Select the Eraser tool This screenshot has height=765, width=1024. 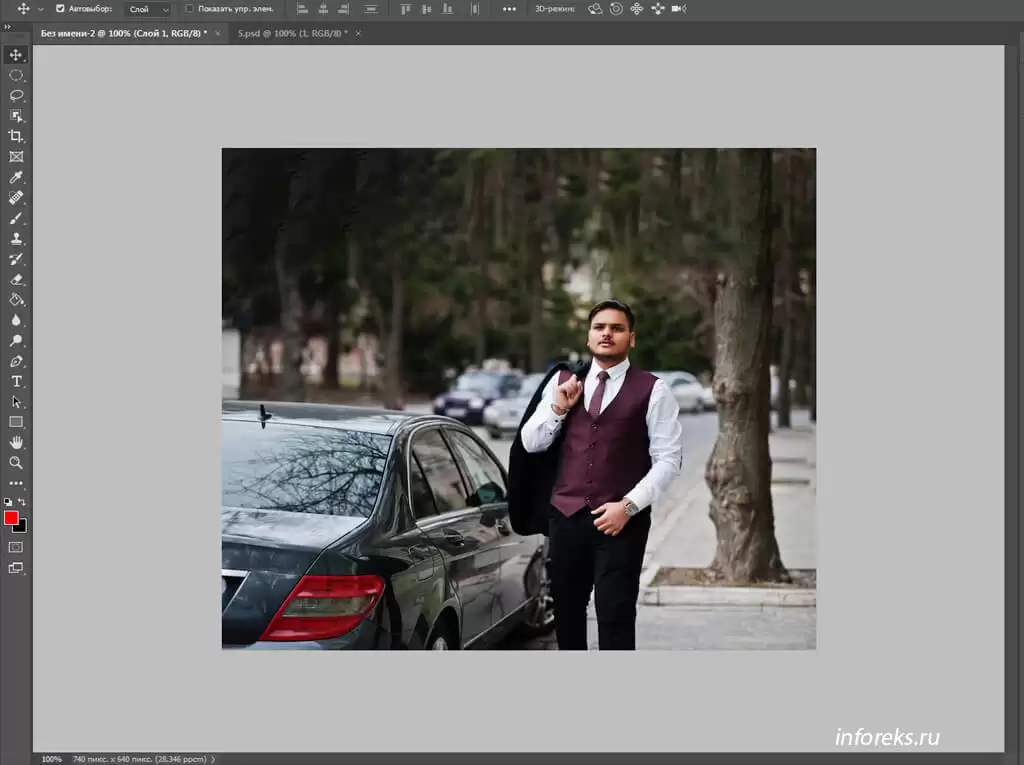[16, 280]
